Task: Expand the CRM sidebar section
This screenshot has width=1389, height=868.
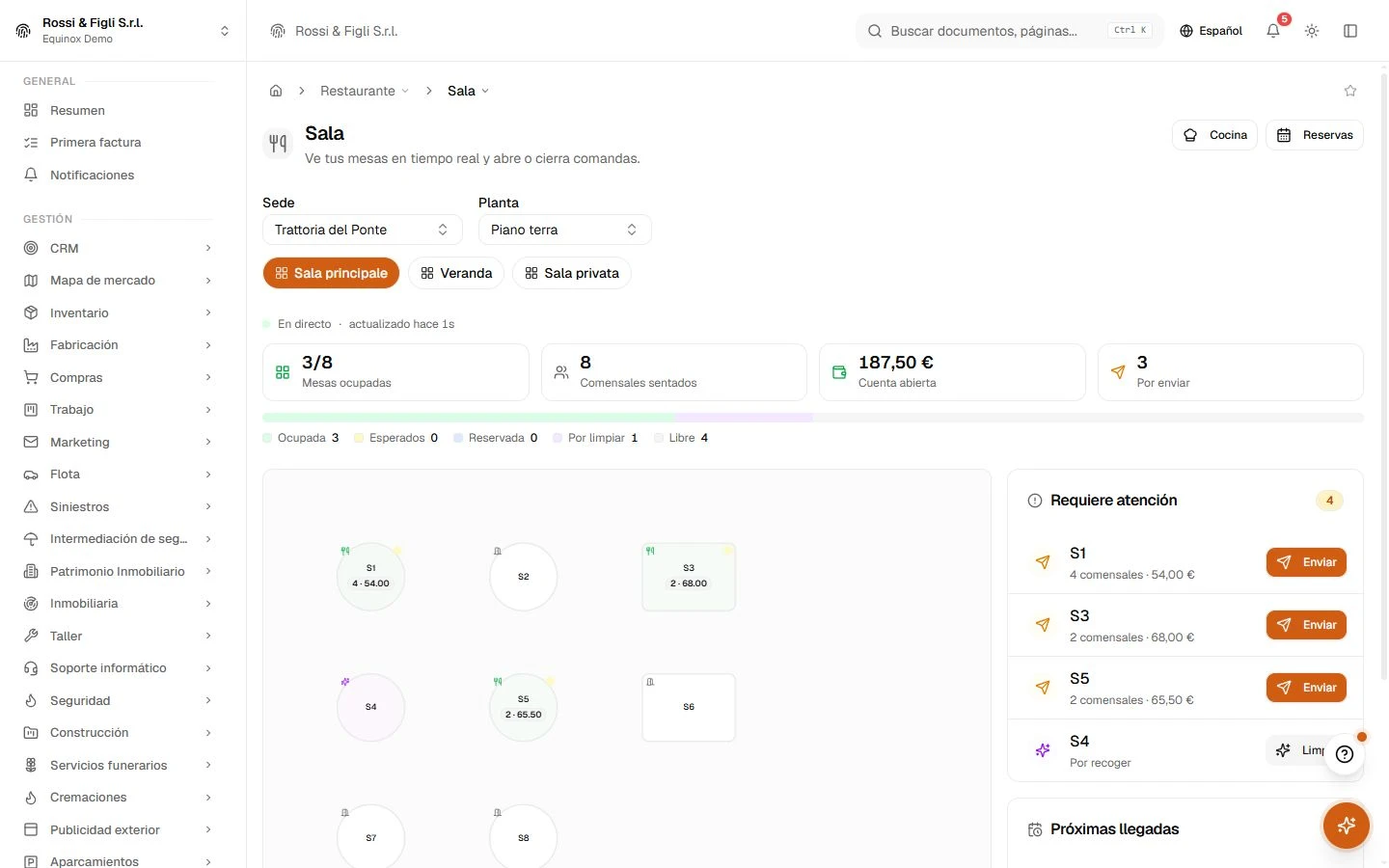Action: point(118,248)
